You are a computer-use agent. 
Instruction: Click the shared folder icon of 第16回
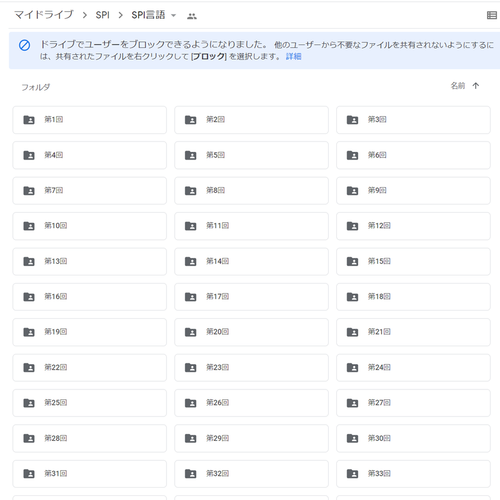click(x=29, y=297)
